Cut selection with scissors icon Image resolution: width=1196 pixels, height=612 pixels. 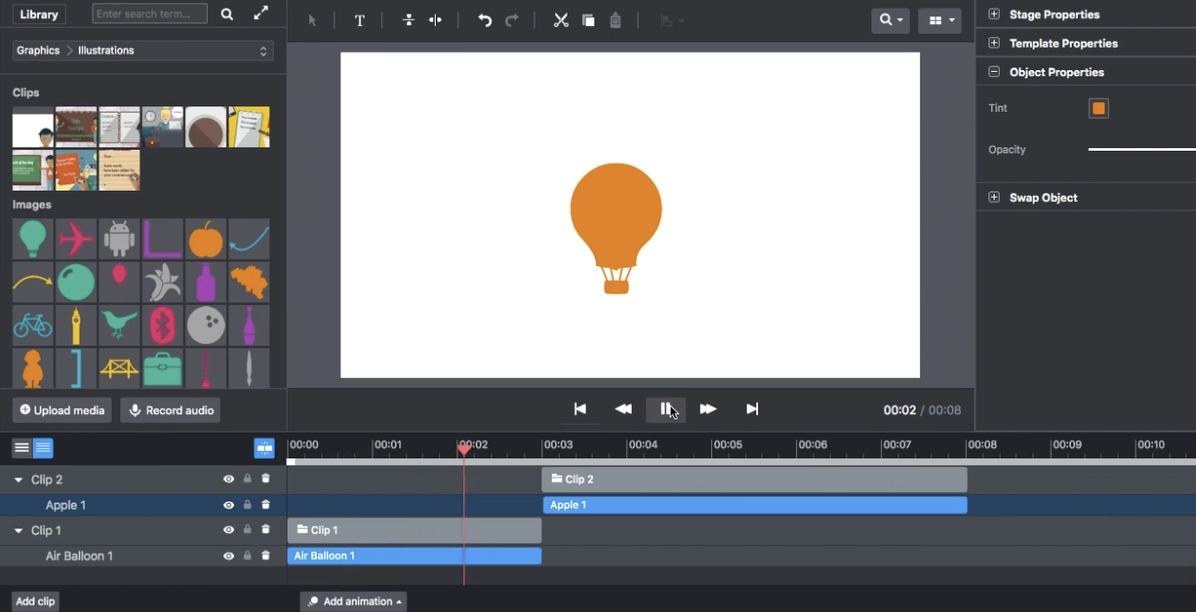tap(561, 21)
